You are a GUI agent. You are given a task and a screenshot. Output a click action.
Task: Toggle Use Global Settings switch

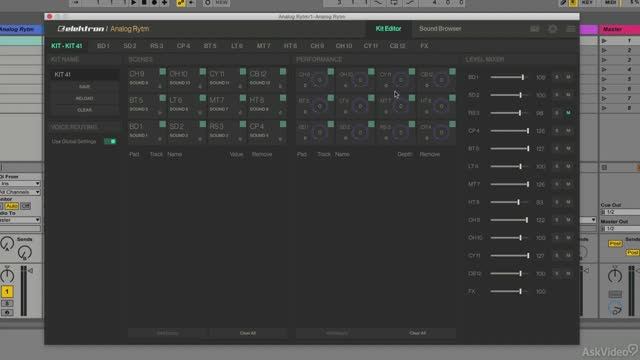[110, 141]
